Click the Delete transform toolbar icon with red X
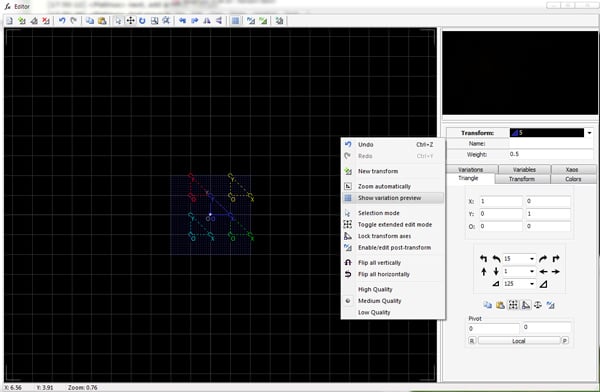Image resolution: width=600 pixels, height=392 pixels. [x=46, y=21]
